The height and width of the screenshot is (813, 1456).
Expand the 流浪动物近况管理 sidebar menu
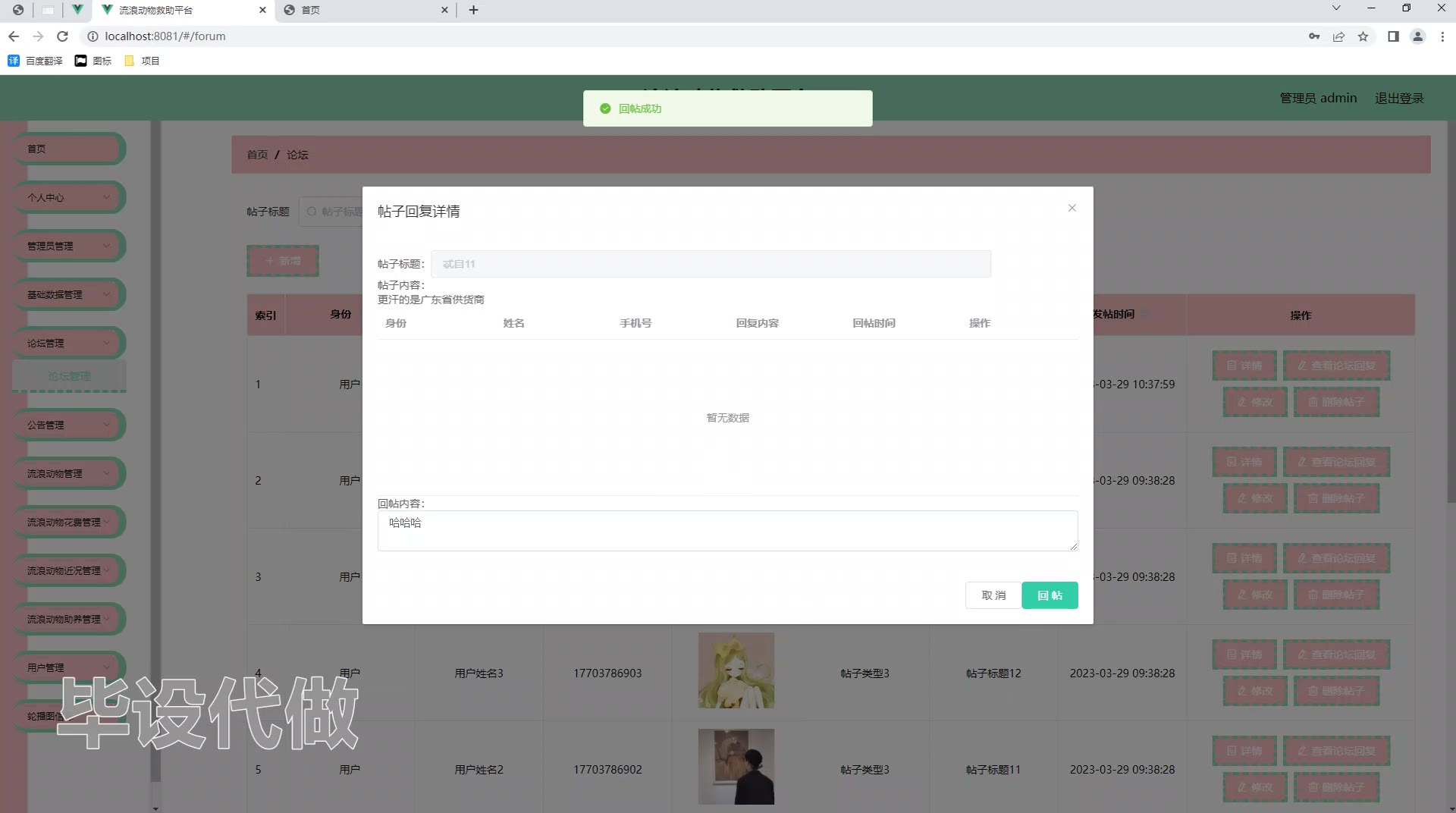coord(68,570)
